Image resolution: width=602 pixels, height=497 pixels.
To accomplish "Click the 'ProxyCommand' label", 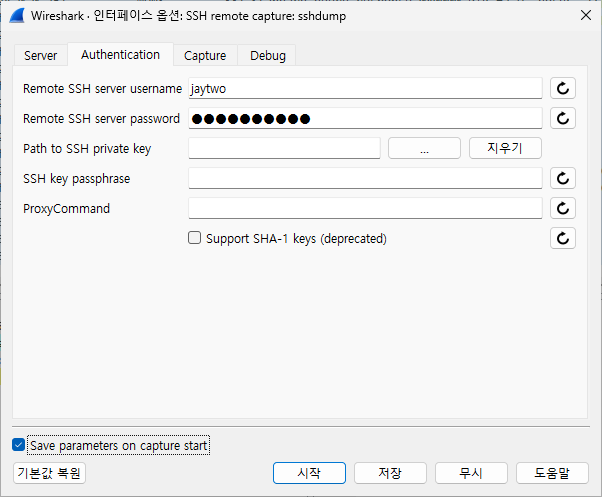I will [66, 208].
